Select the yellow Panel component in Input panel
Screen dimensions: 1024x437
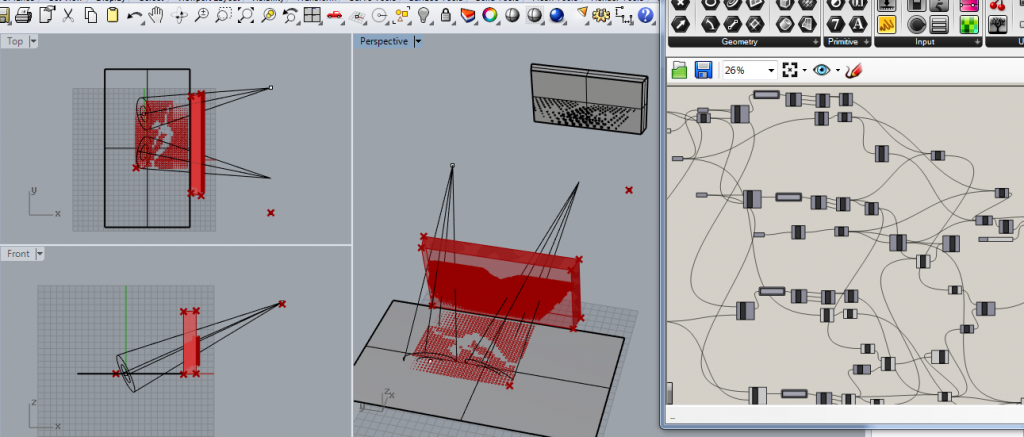886,25
